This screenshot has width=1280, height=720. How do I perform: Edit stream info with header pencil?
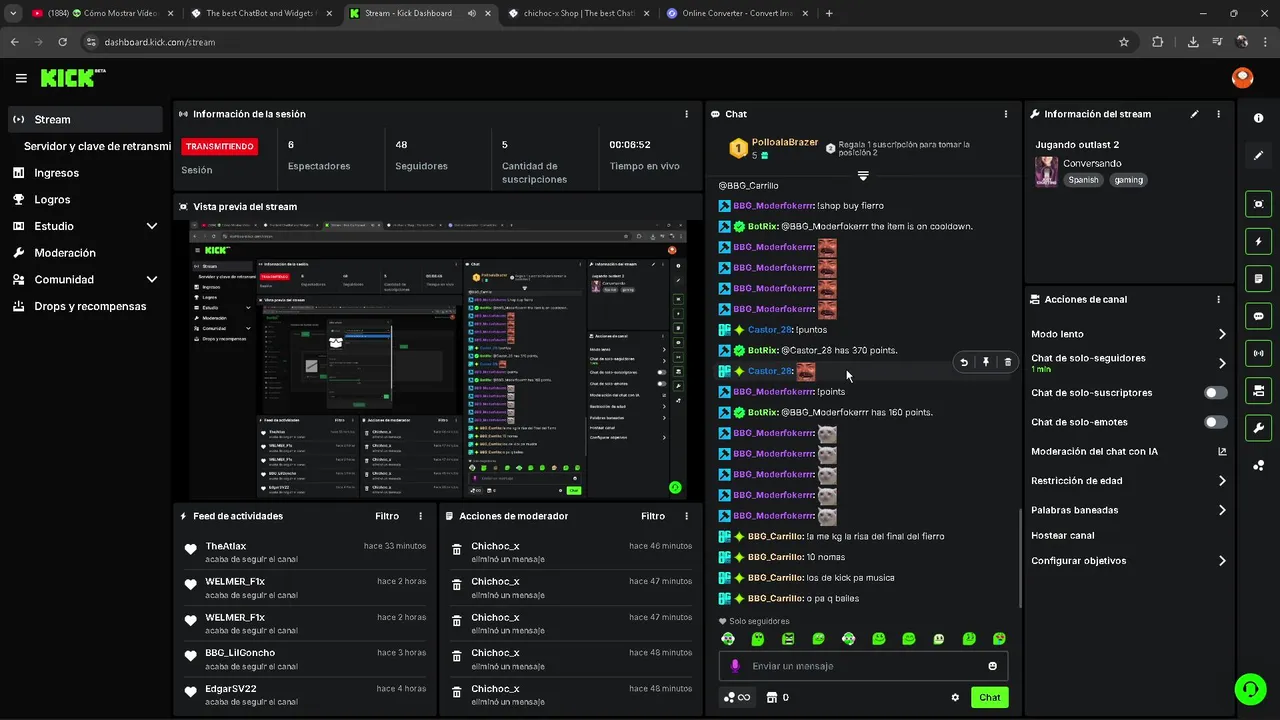pyautogui.click(x=1194, y=114)
